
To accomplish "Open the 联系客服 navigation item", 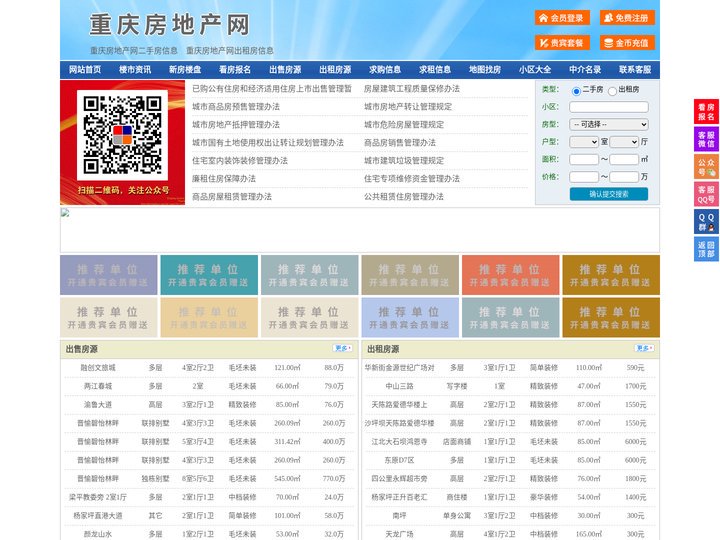I will tap(635, 70).
